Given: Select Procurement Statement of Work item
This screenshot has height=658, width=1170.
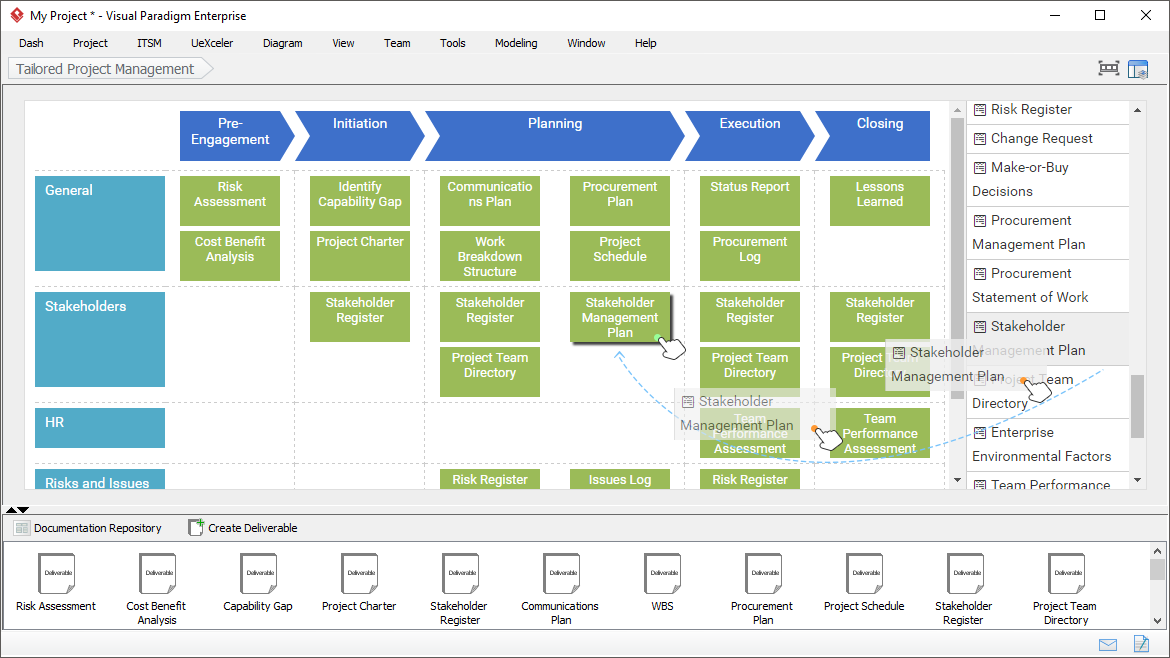Looking at the screenshot, I should (1048, 286).
